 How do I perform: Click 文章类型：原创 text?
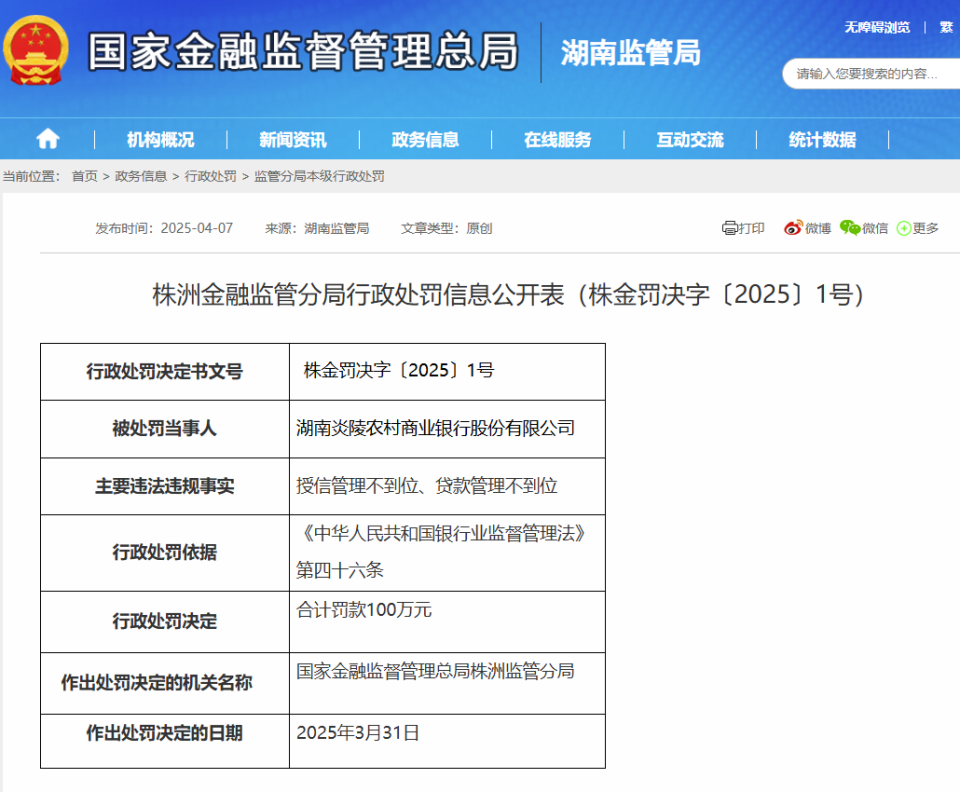pyautogui.click(x=446, y=228)
